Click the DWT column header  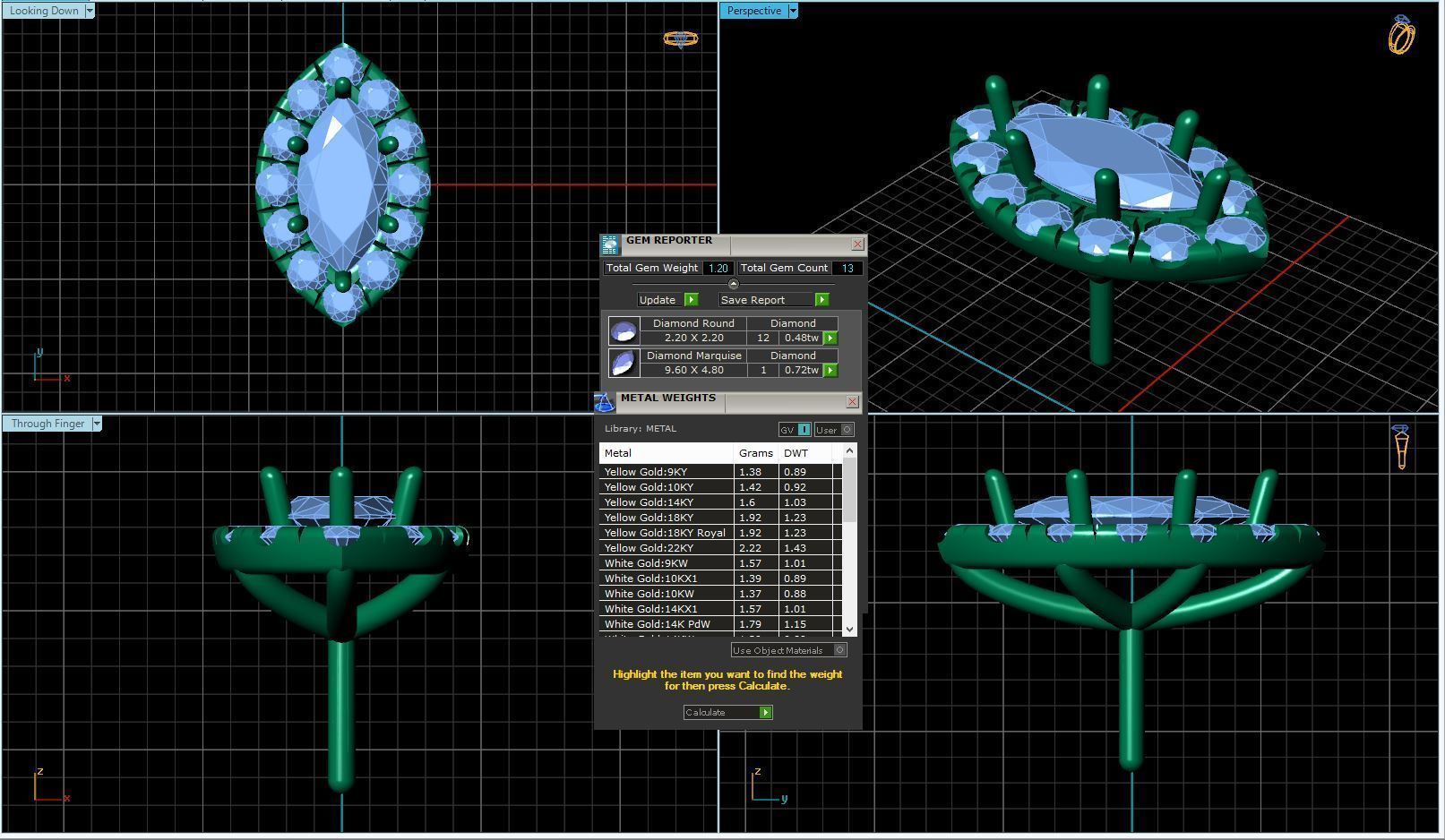click(x=805, y=453)
